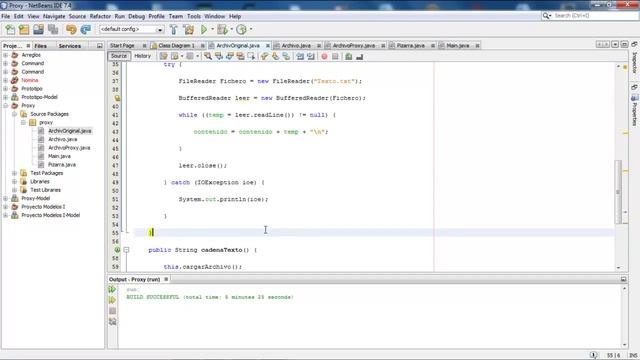Image resolution: width=640 pixels, height=360 pixels.
Task: Click the Debug Project icon
Action: 222,29
